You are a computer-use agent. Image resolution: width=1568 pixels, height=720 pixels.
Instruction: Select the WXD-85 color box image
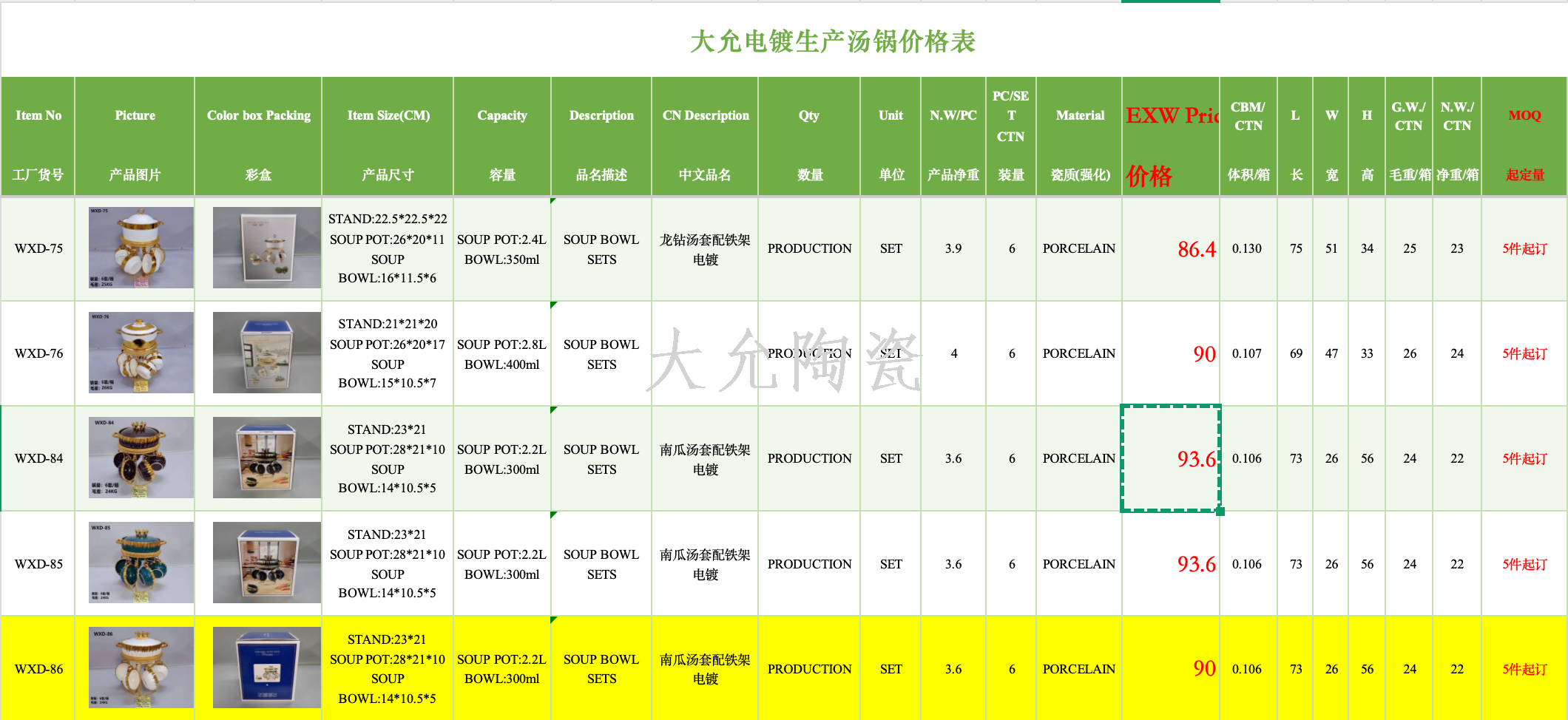266,563
